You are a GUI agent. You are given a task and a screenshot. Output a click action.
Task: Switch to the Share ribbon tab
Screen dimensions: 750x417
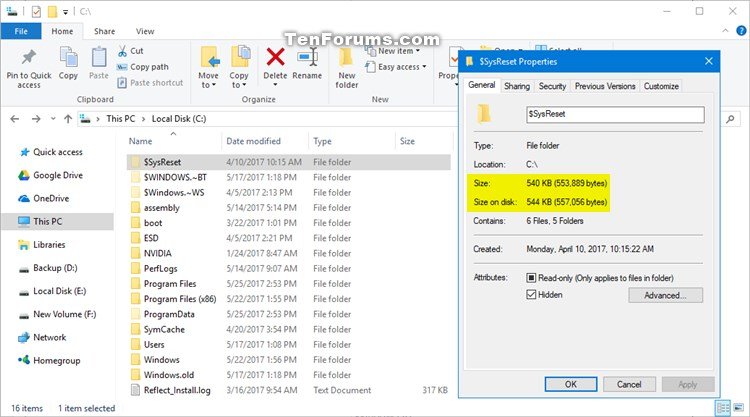point(104,31)
